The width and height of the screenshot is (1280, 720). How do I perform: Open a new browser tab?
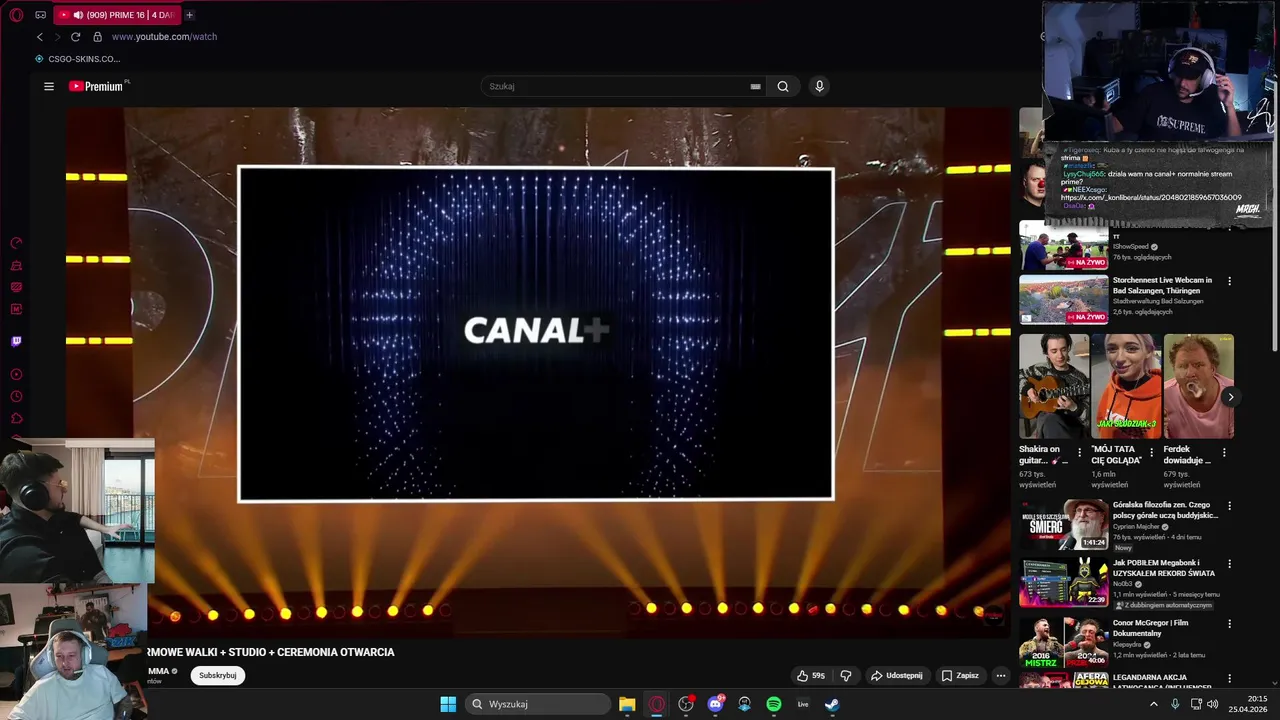tap(189, 15)
